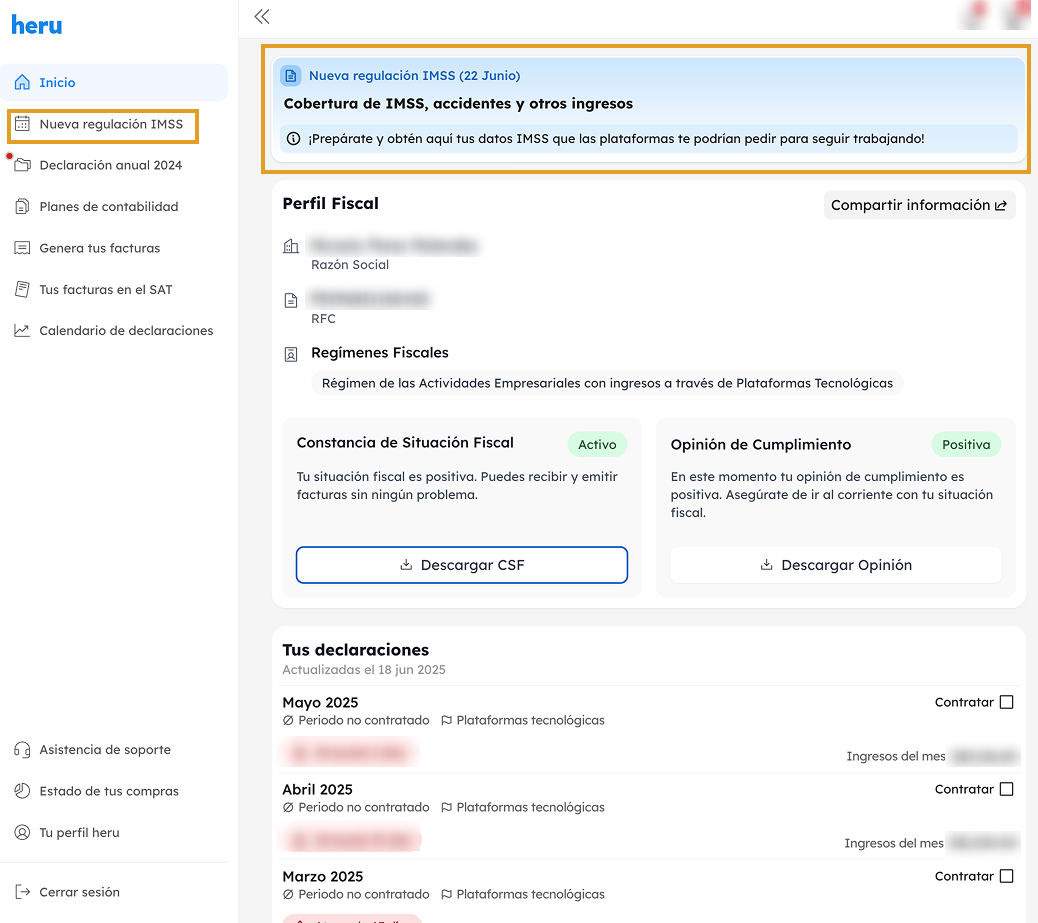This screenshot has width=1038, height=923.
Task: Click the download icon in Descargar CSF
Action: (406, 565)
